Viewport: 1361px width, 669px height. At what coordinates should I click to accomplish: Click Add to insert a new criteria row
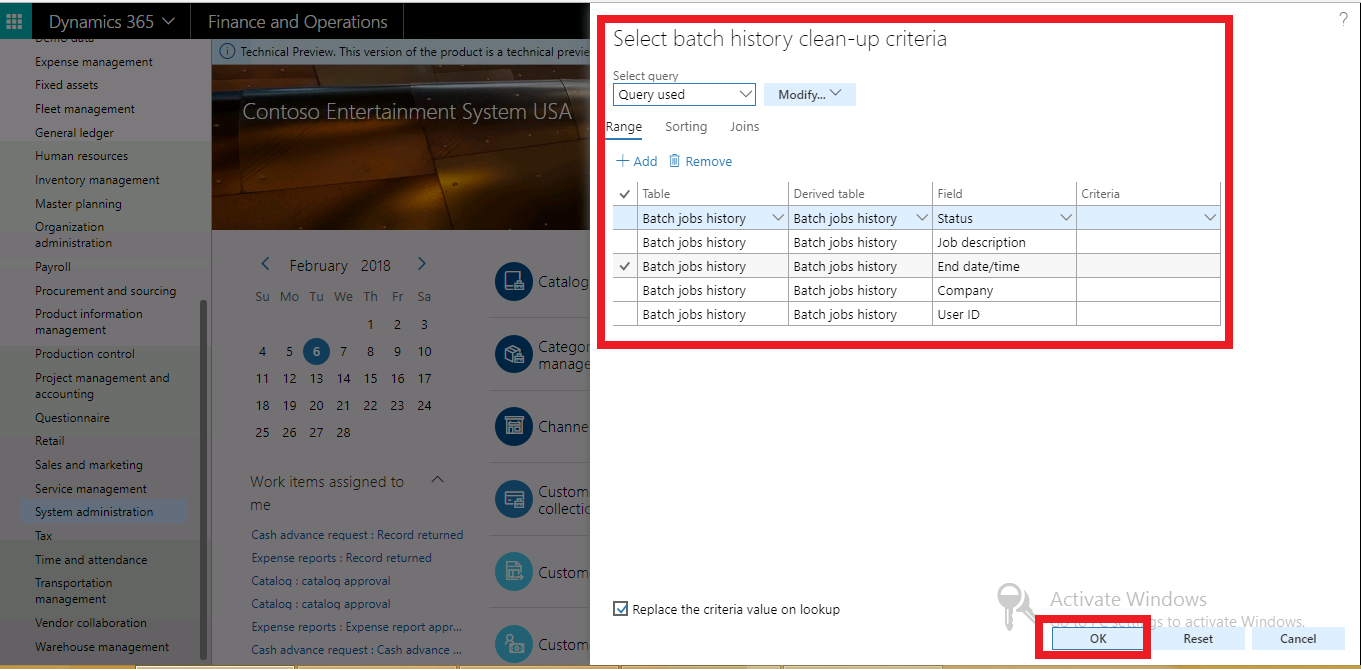635,160
